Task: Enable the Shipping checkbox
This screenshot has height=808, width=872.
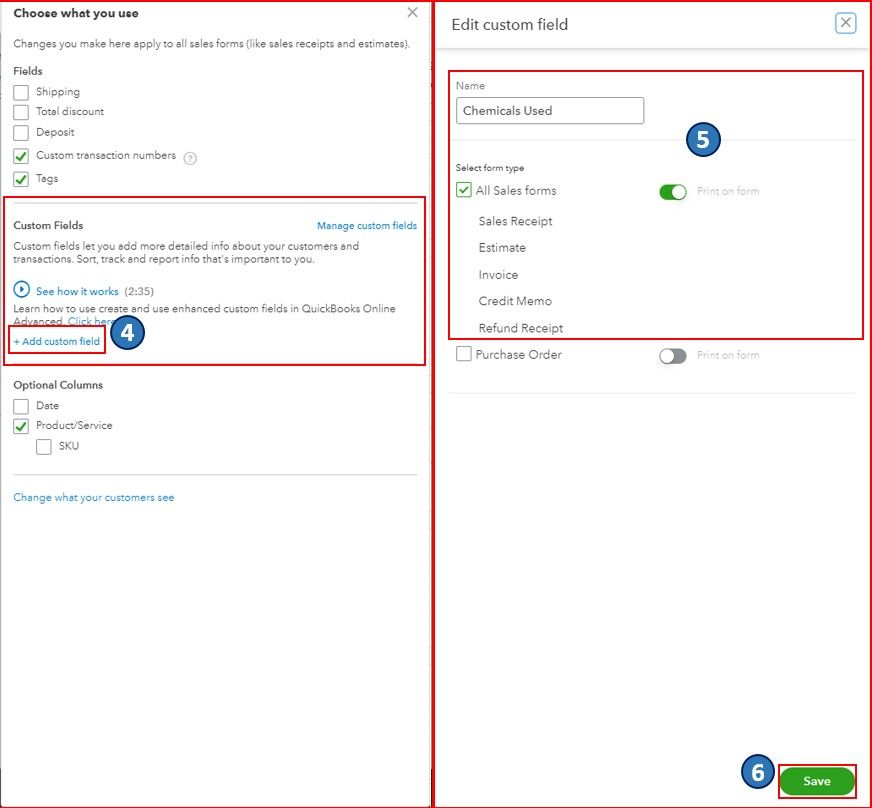Action: pos(21,92)
